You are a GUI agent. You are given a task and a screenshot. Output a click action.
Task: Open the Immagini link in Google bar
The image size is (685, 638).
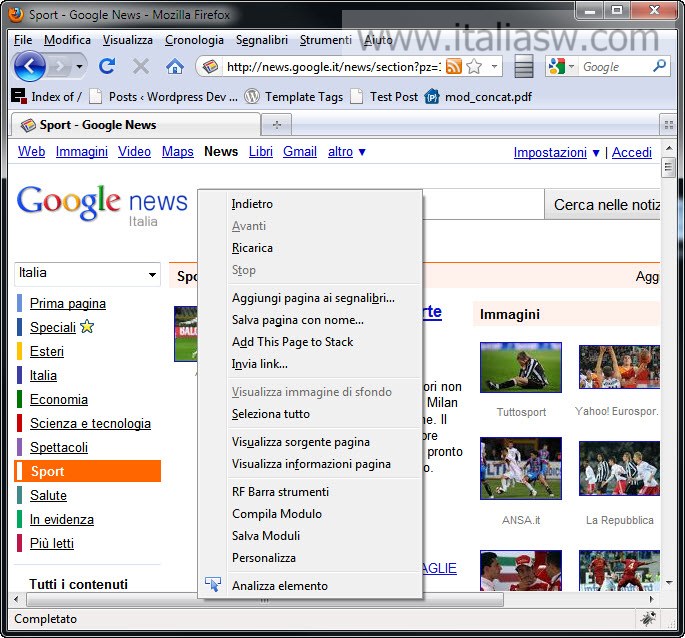pos(82,152)
